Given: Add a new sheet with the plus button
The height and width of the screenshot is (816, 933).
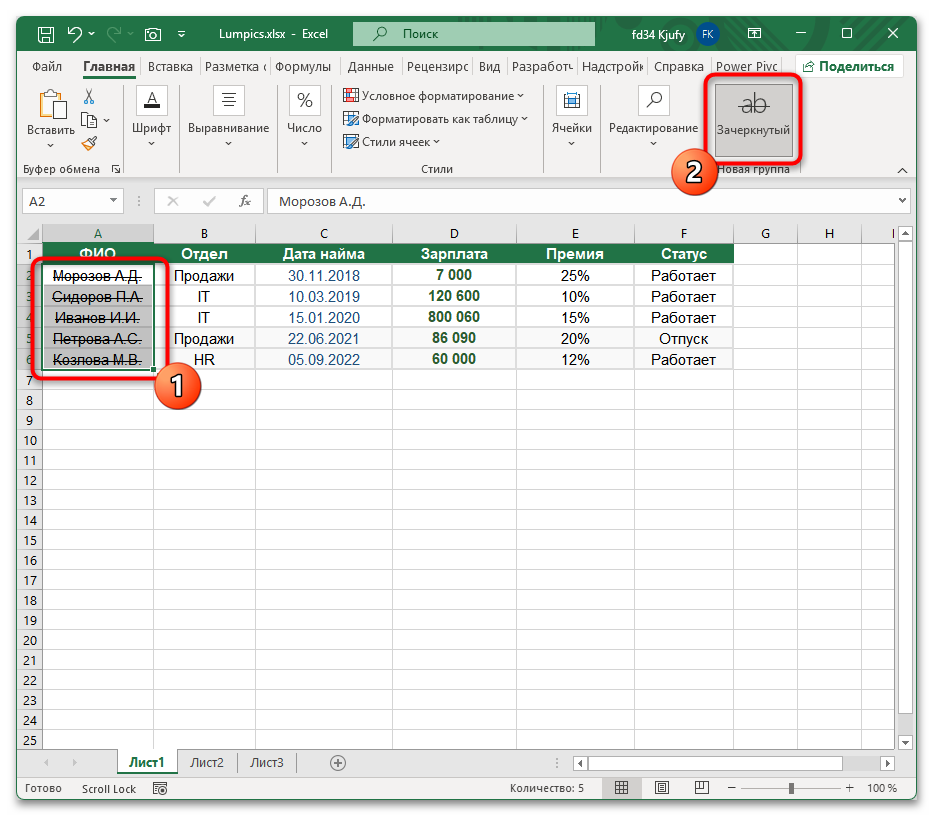Looking at the screenshot, I should (337, 762).
